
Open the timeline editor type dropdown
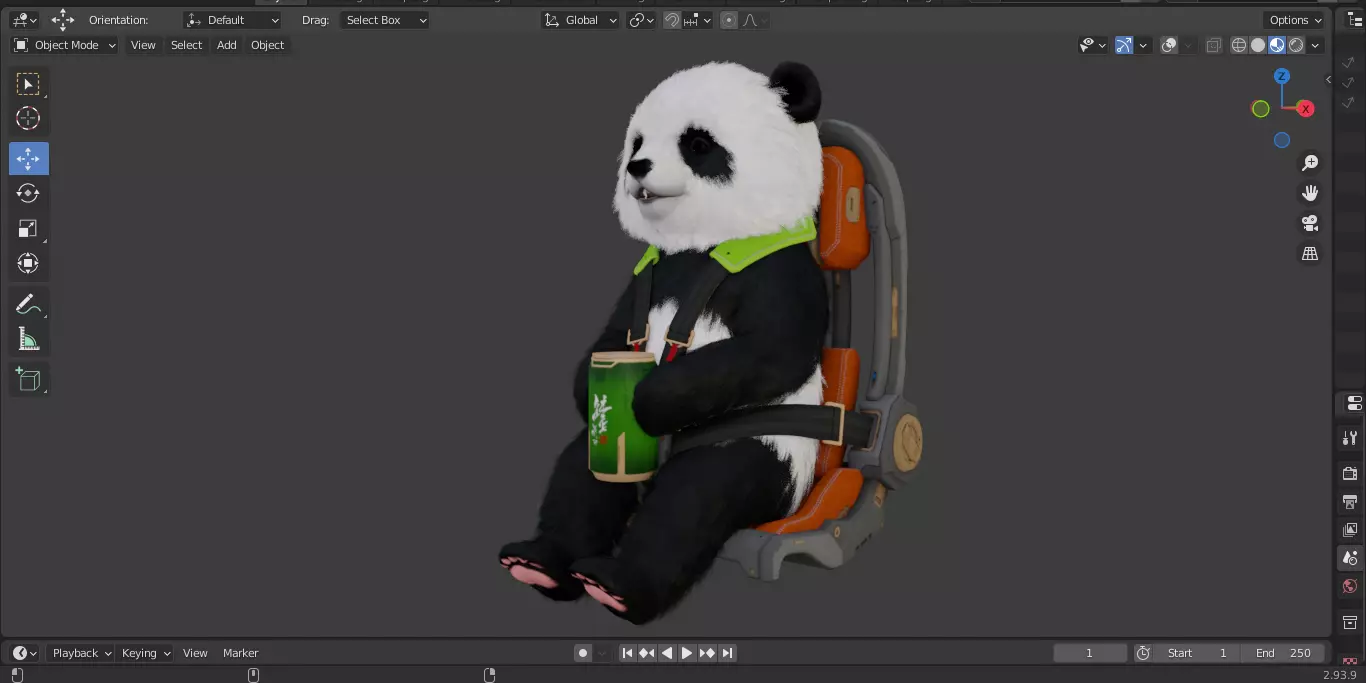pyautogui.click(x=25, y=653)
